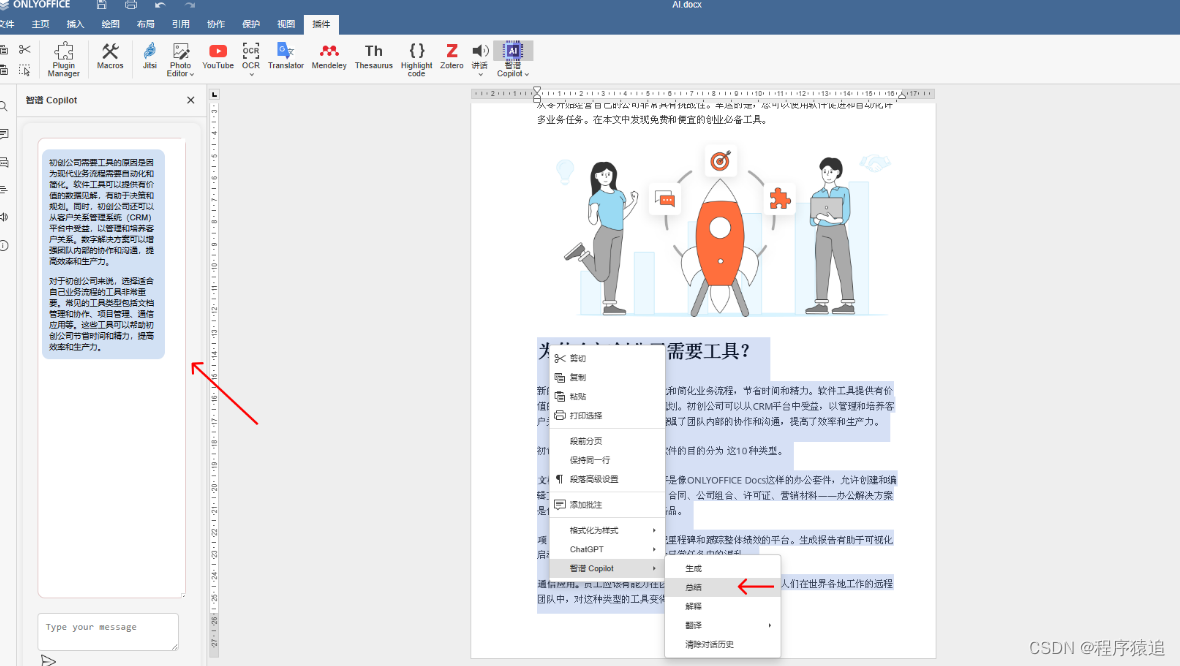
Task: Choose 打印选择 (Print selection) in the menu
Action: pos(607,415)
